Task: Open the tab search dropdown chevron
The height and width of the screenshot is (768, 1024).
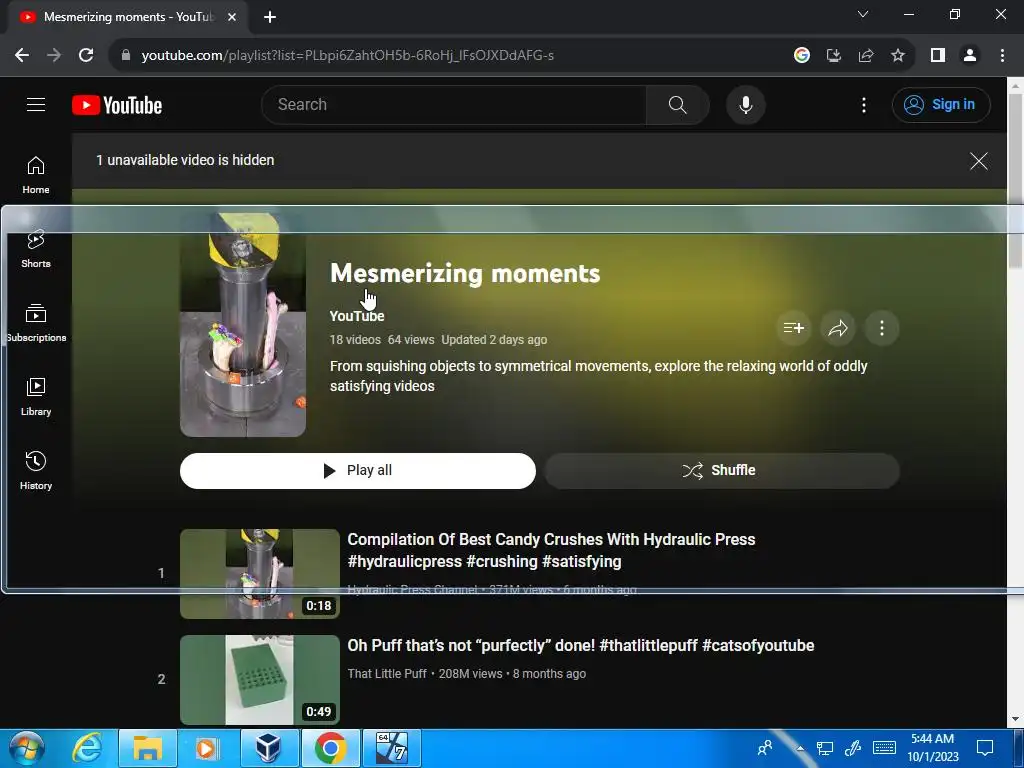Action: tap(863, 14)
